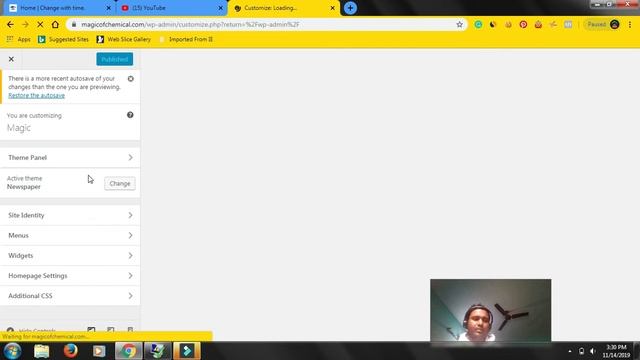
Task: Open the taskbar clock and date
Action: [616, 351]
